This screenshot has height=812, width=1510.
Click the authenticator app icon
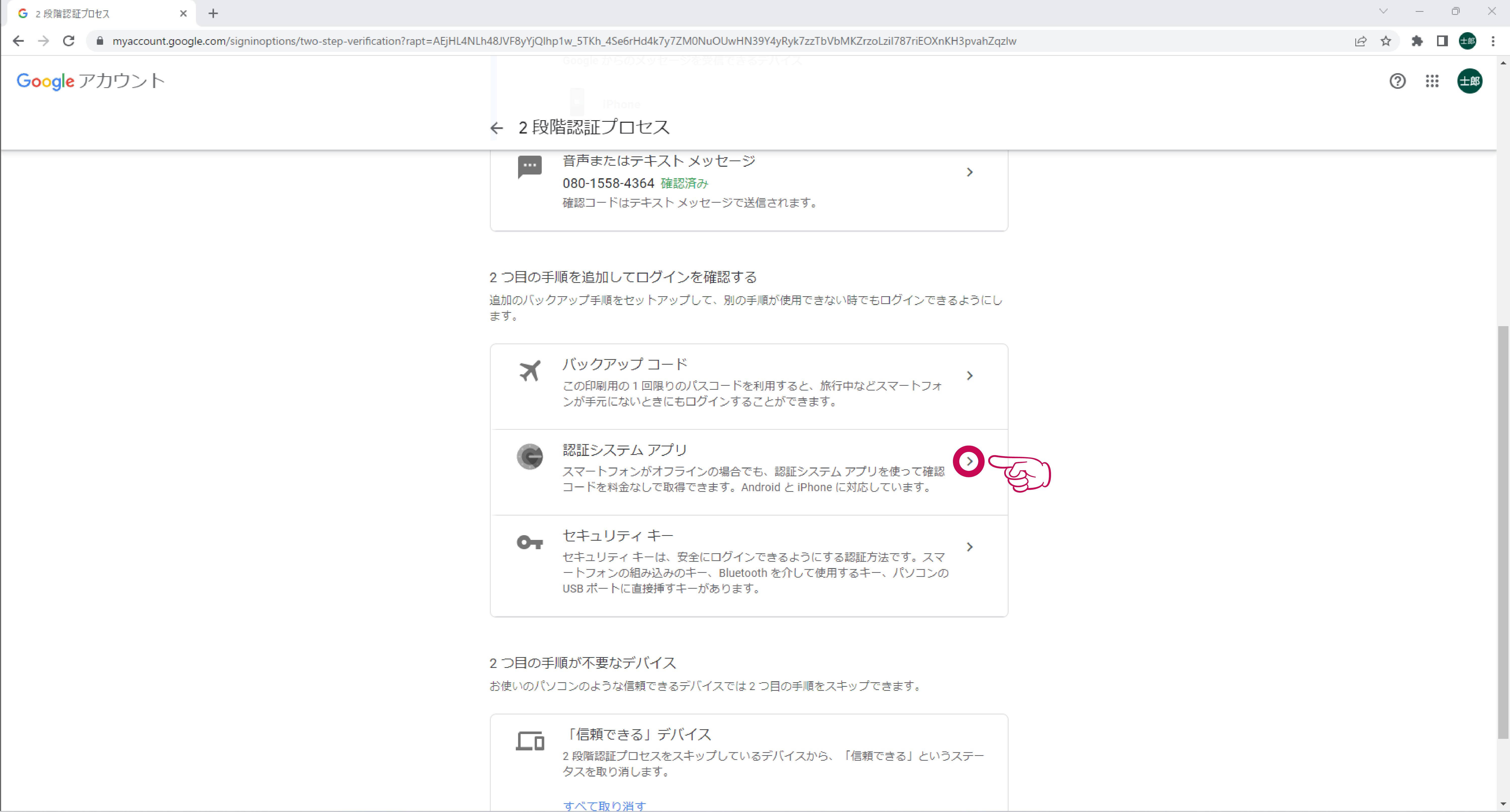(529, 456)
